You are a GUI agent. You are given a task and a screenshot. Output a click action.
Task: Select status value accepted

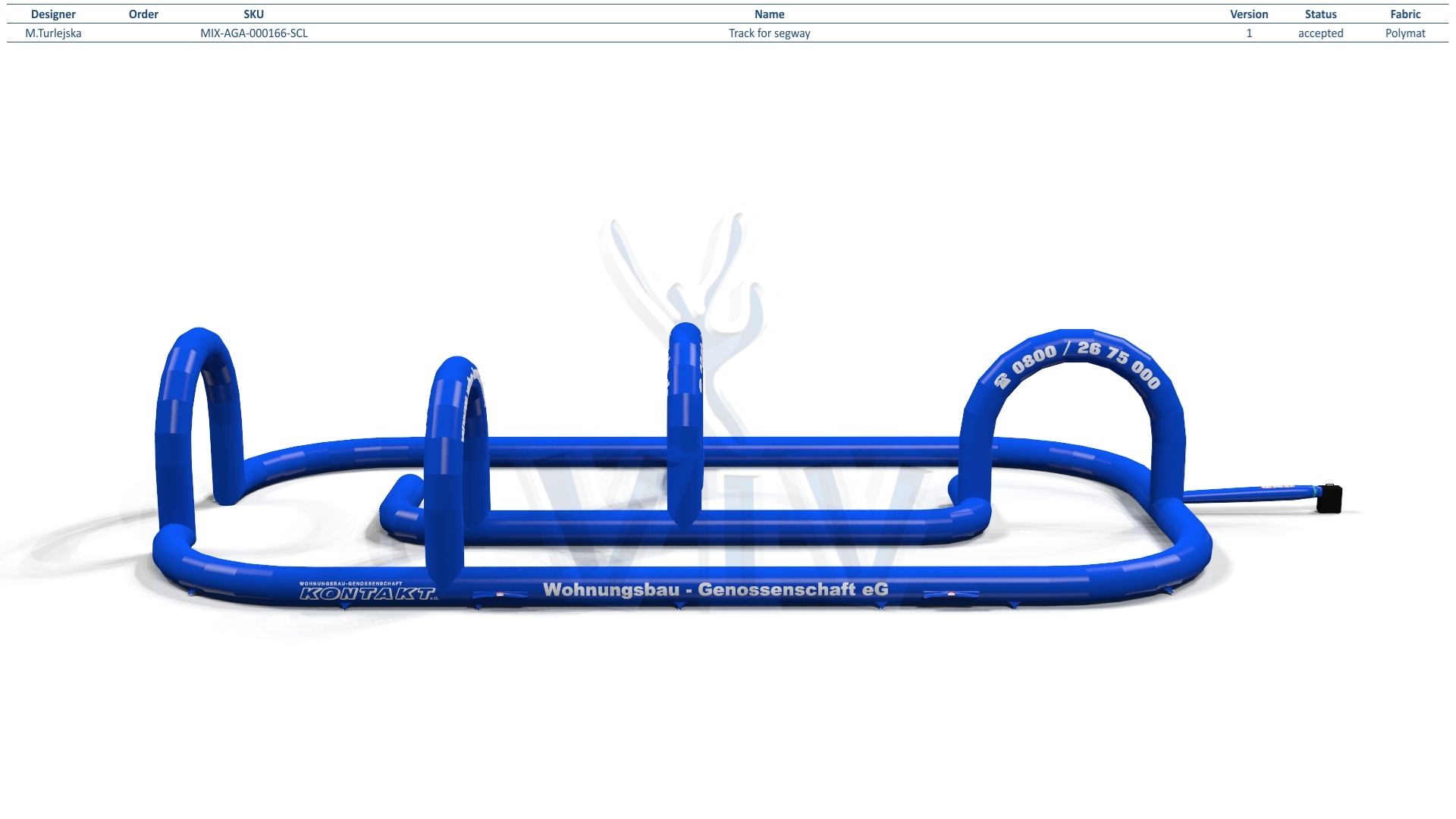(1320, 33)
